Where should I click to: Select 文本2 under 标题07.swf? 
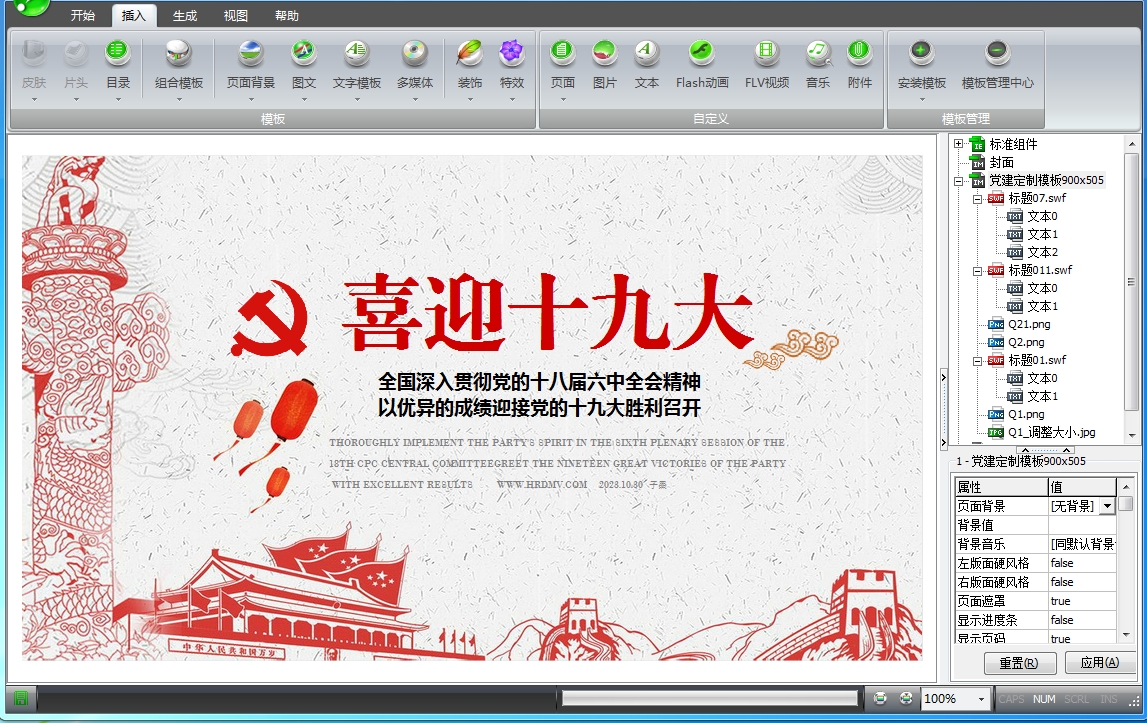coord(1042,252)
